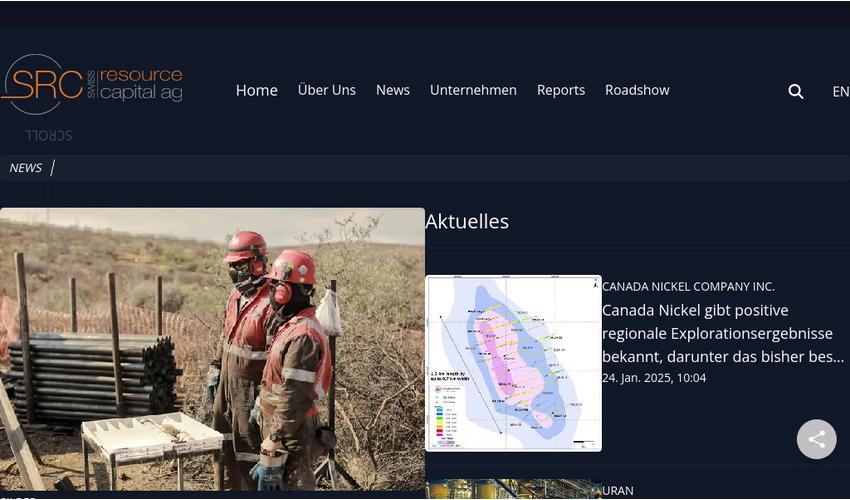Click the date 24. Jan. 2025, 10:04
This screenshot has height=500, width=850.
[654, 378]
